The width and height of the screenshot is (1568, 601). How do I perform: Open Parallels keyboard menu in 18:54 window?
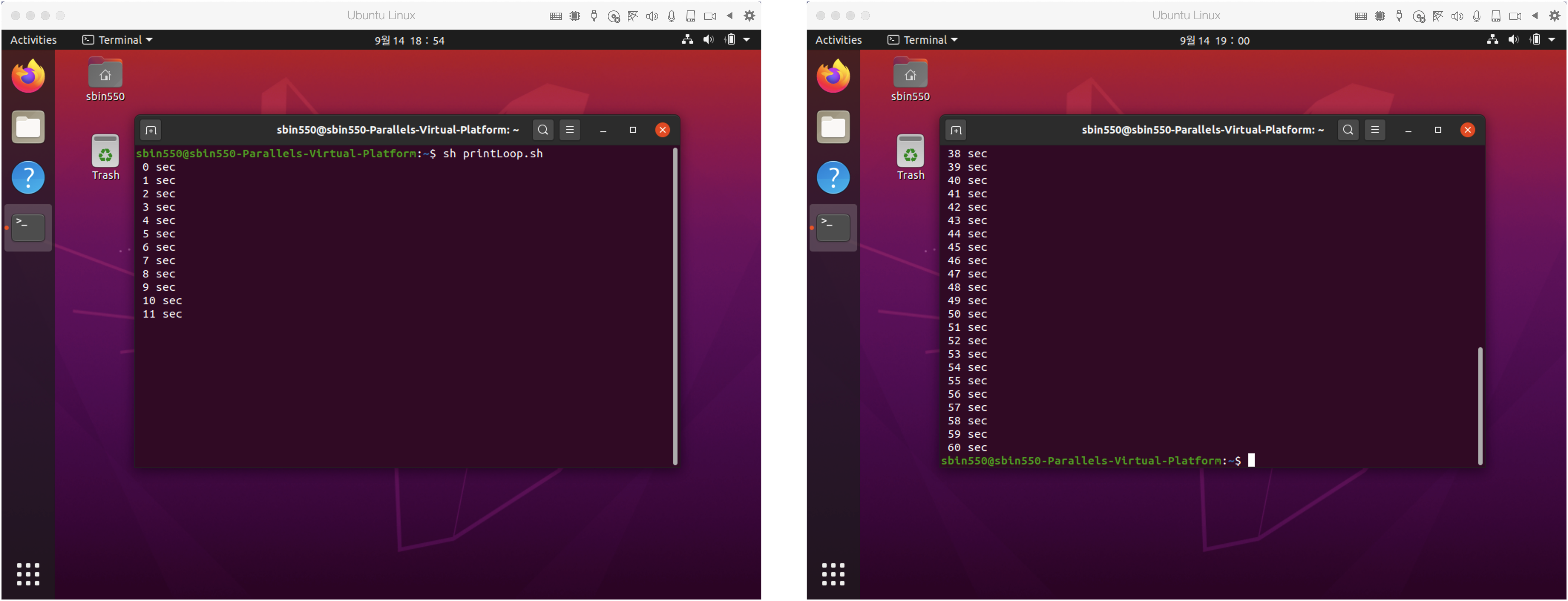[555, 16]
